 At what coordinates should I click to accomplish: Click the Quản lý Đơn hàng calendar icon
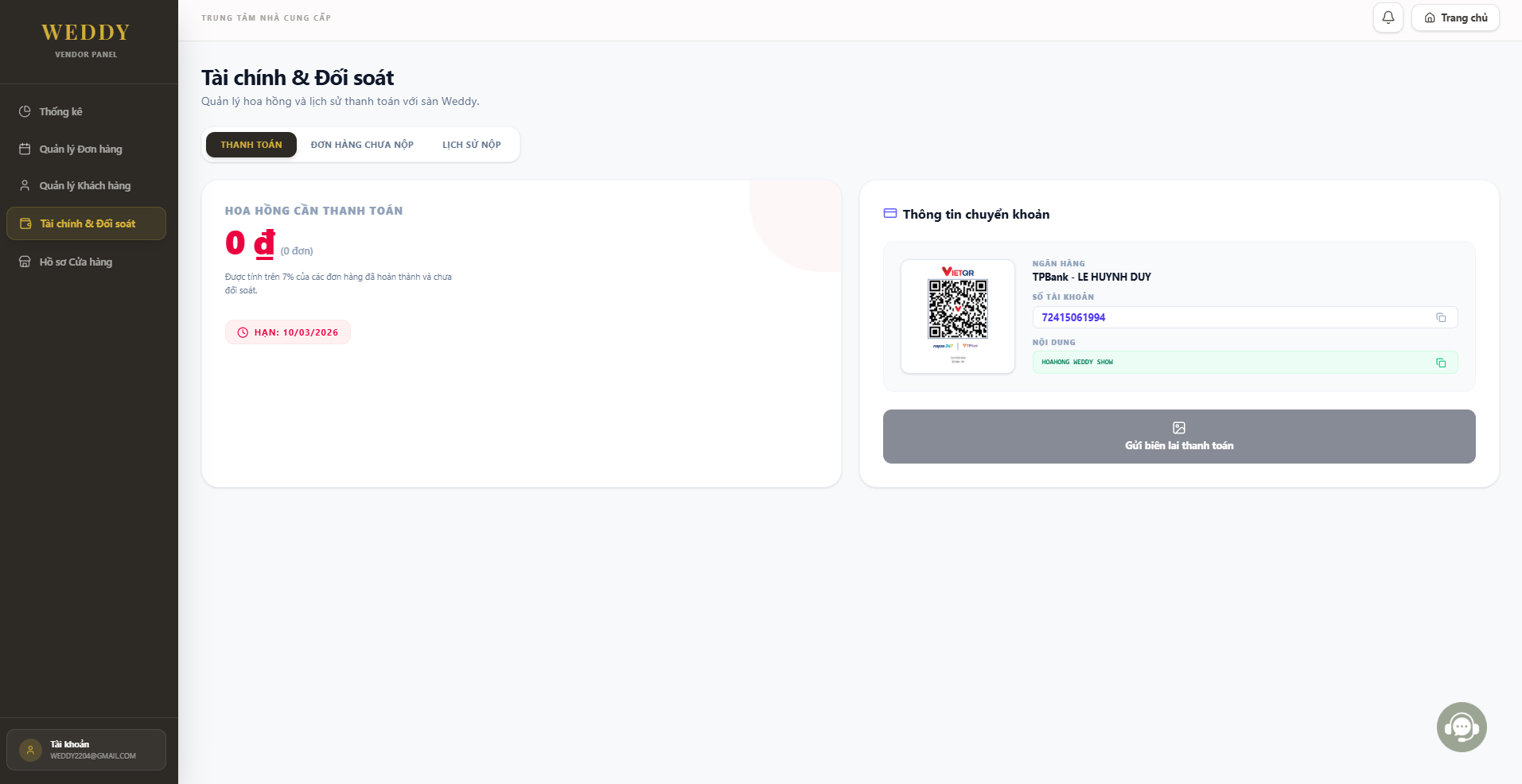[25, 149]
